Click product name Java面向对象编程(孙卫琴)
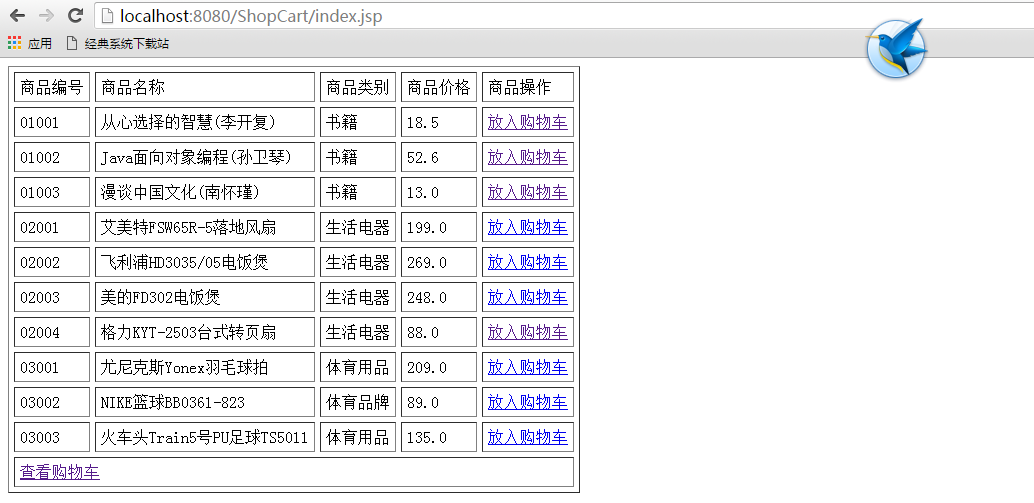This screenshot has width=1034, height=503. pyautogui.click(x=196, y=157)
